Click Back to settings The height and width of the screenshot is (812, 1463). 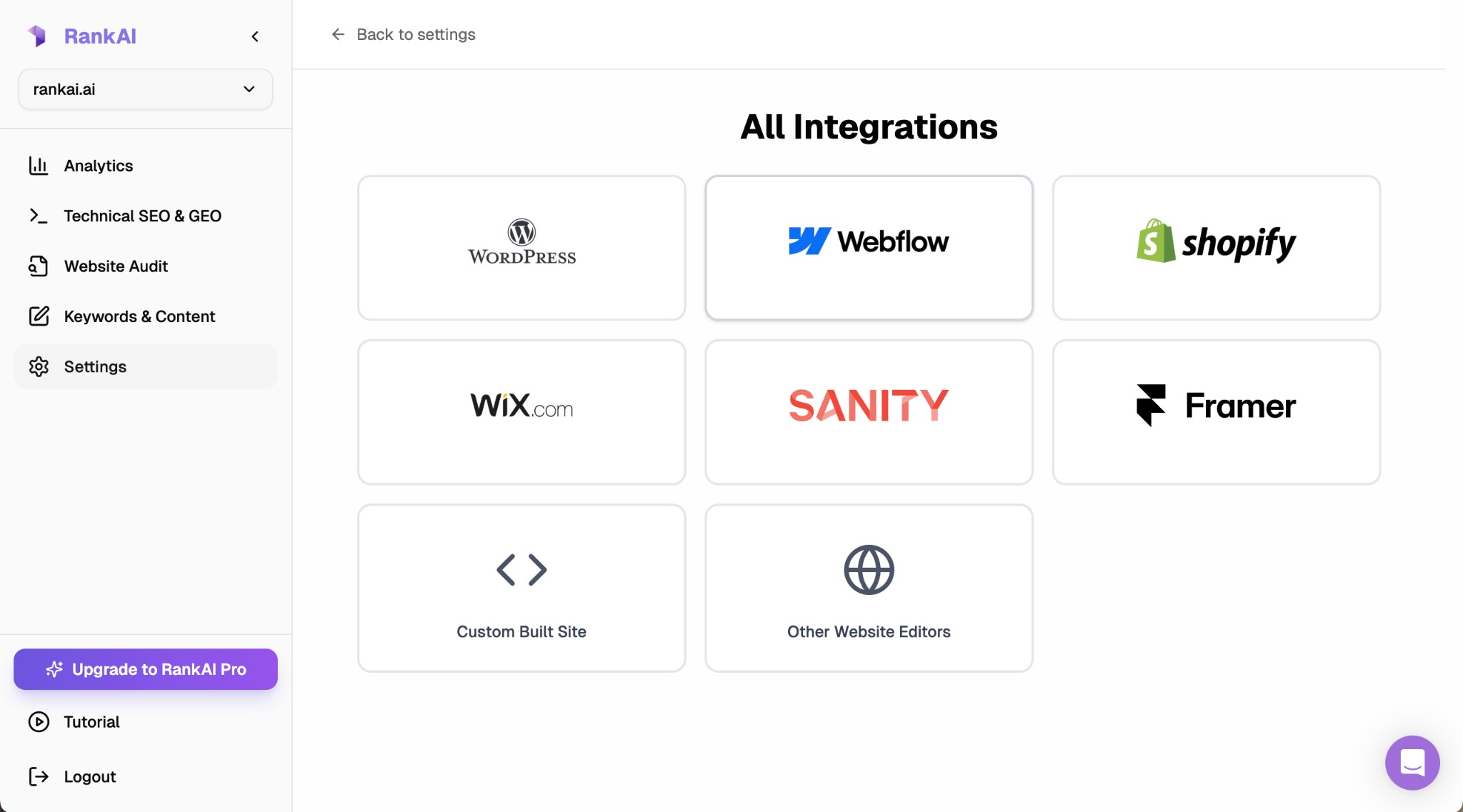[x=402, y=34]
